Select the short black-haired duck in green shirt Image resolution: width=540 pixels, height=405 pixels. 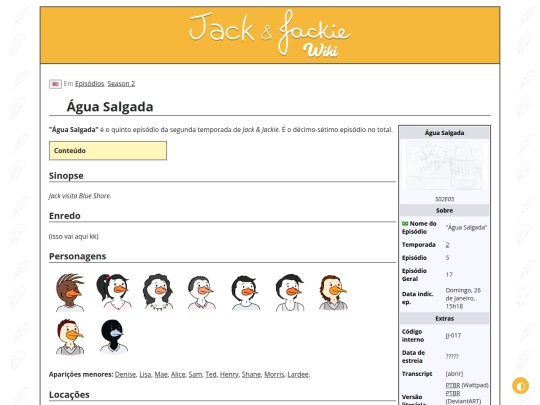coord(246,292)
